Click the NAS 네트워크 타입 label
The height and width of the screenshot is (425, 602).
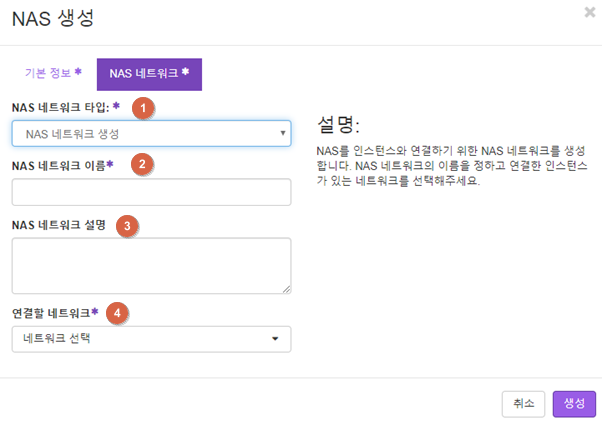pyautogui.click(x=66, y=107)
